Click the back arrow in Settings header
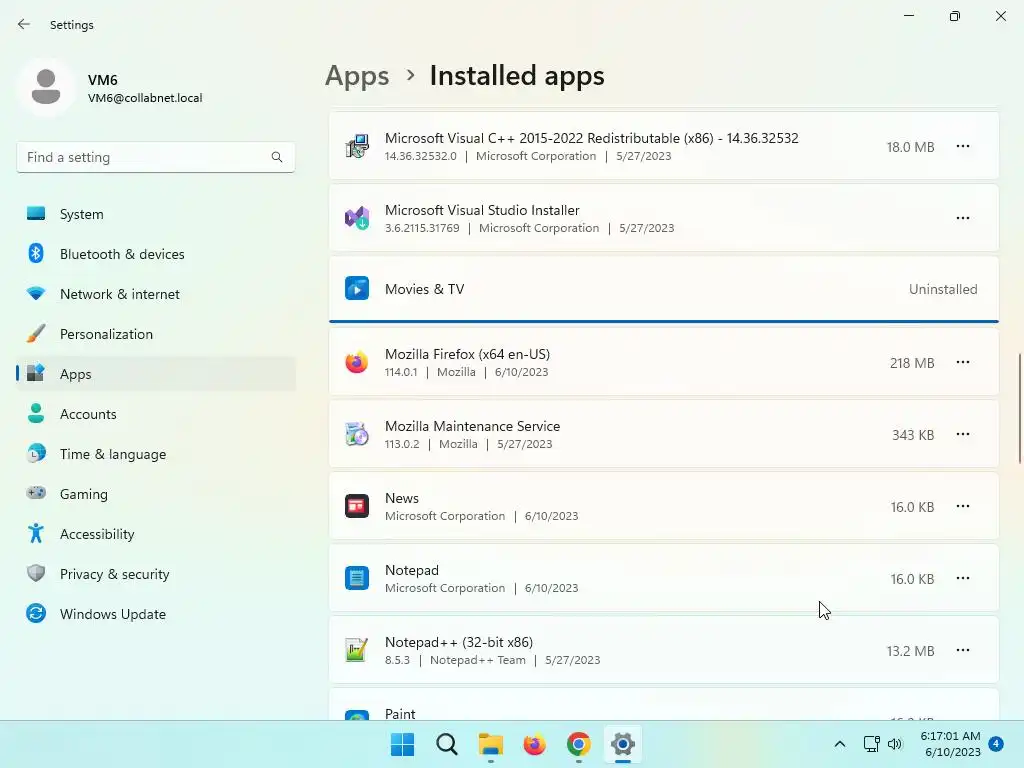 24,24
